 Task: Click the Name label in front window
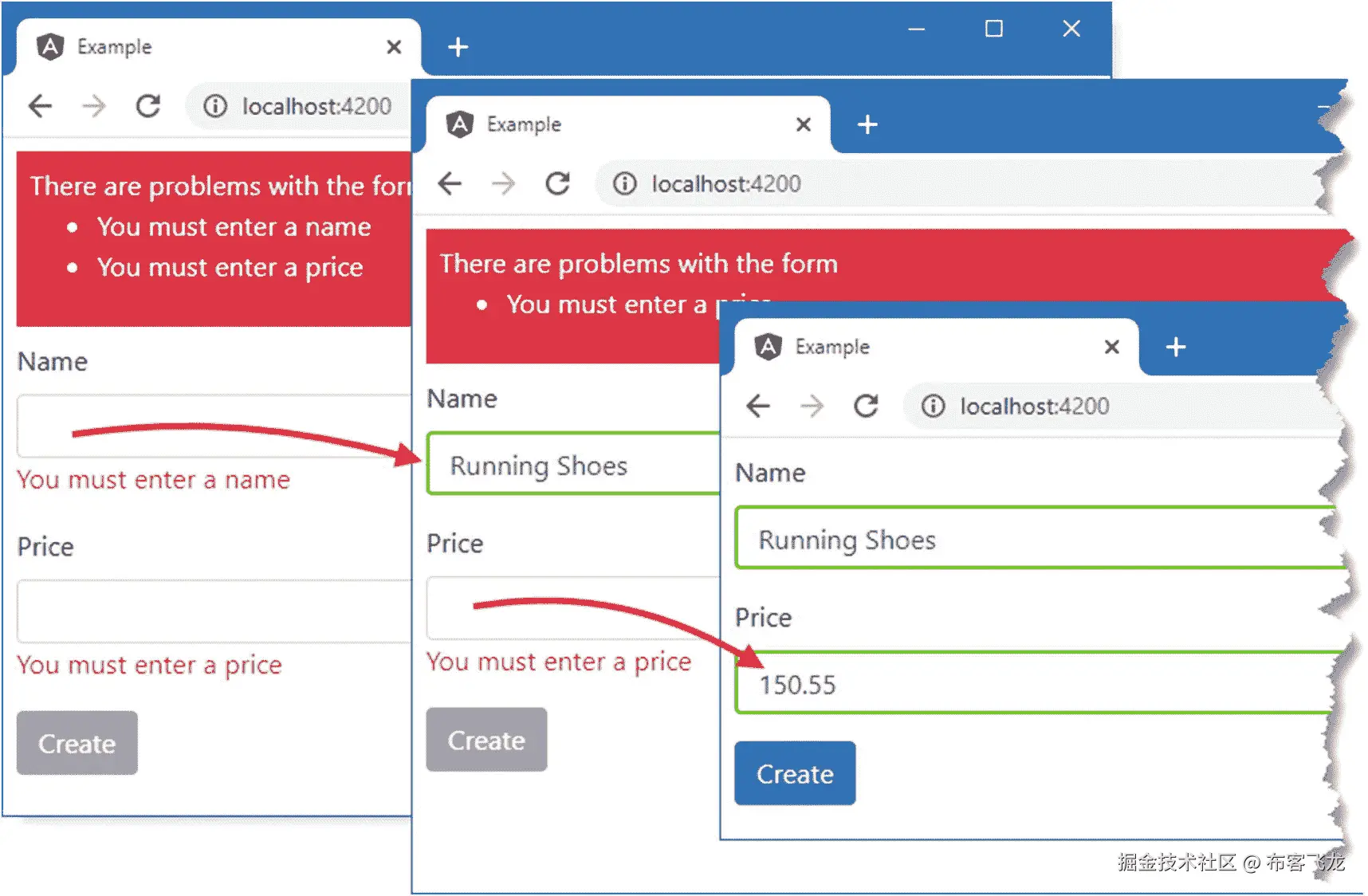coord(770,473)
